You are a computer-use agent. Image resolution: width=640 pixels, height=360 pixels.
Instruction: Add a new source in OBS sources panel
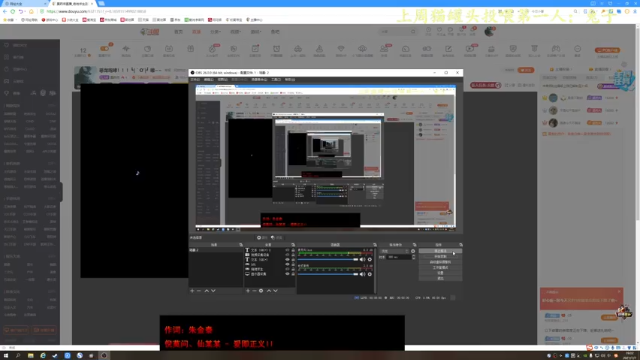coord(248,291)
